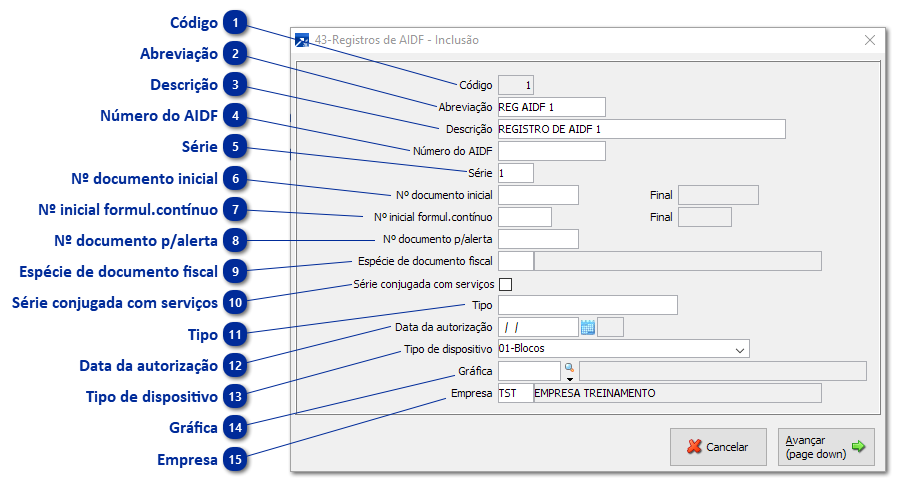Click the Gráfica search magnifier icon
The height and width of the screenshot is (486, 899).
(569, 367)
